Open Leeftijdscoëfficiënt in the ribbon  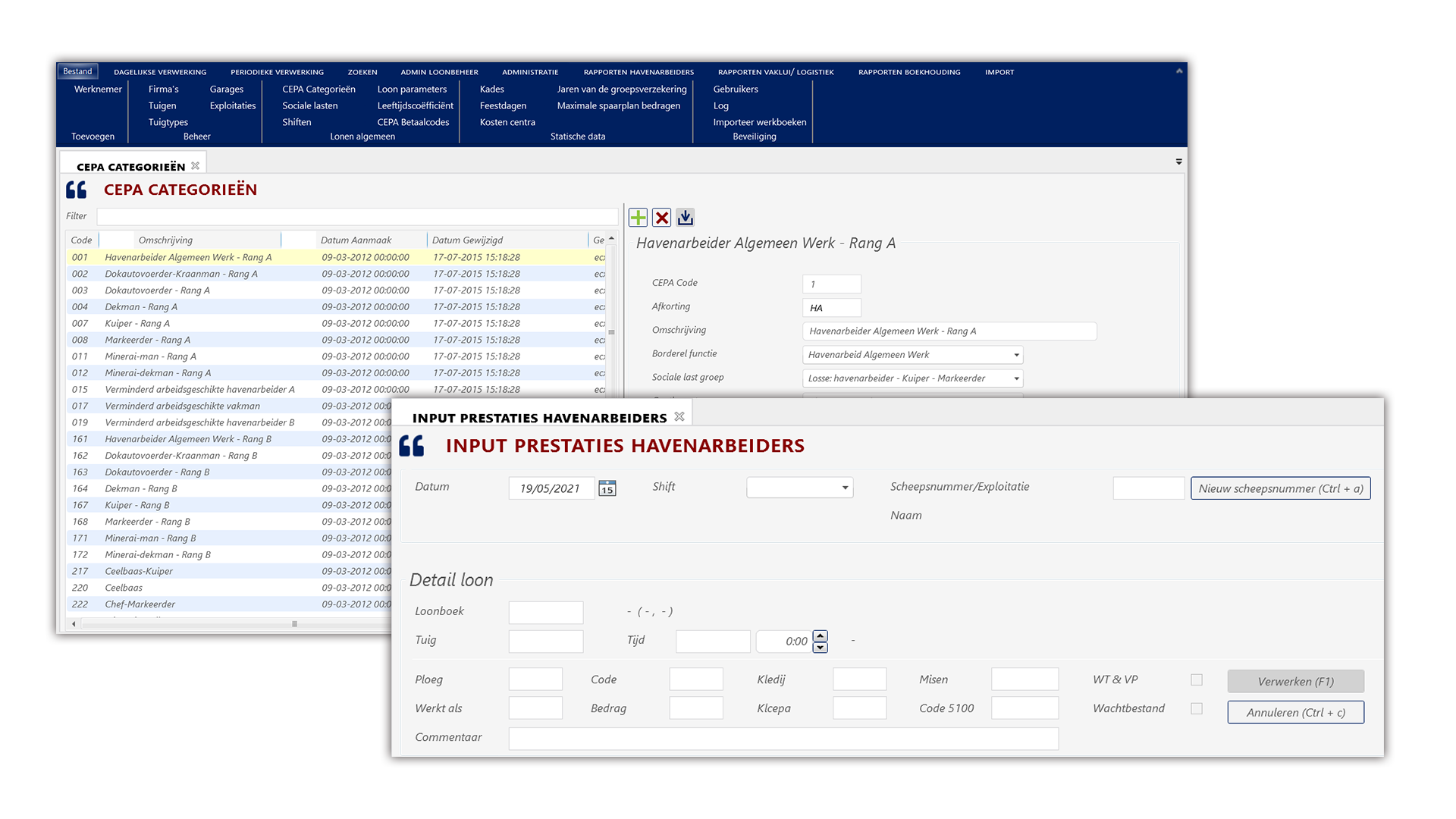click(415, 105)
